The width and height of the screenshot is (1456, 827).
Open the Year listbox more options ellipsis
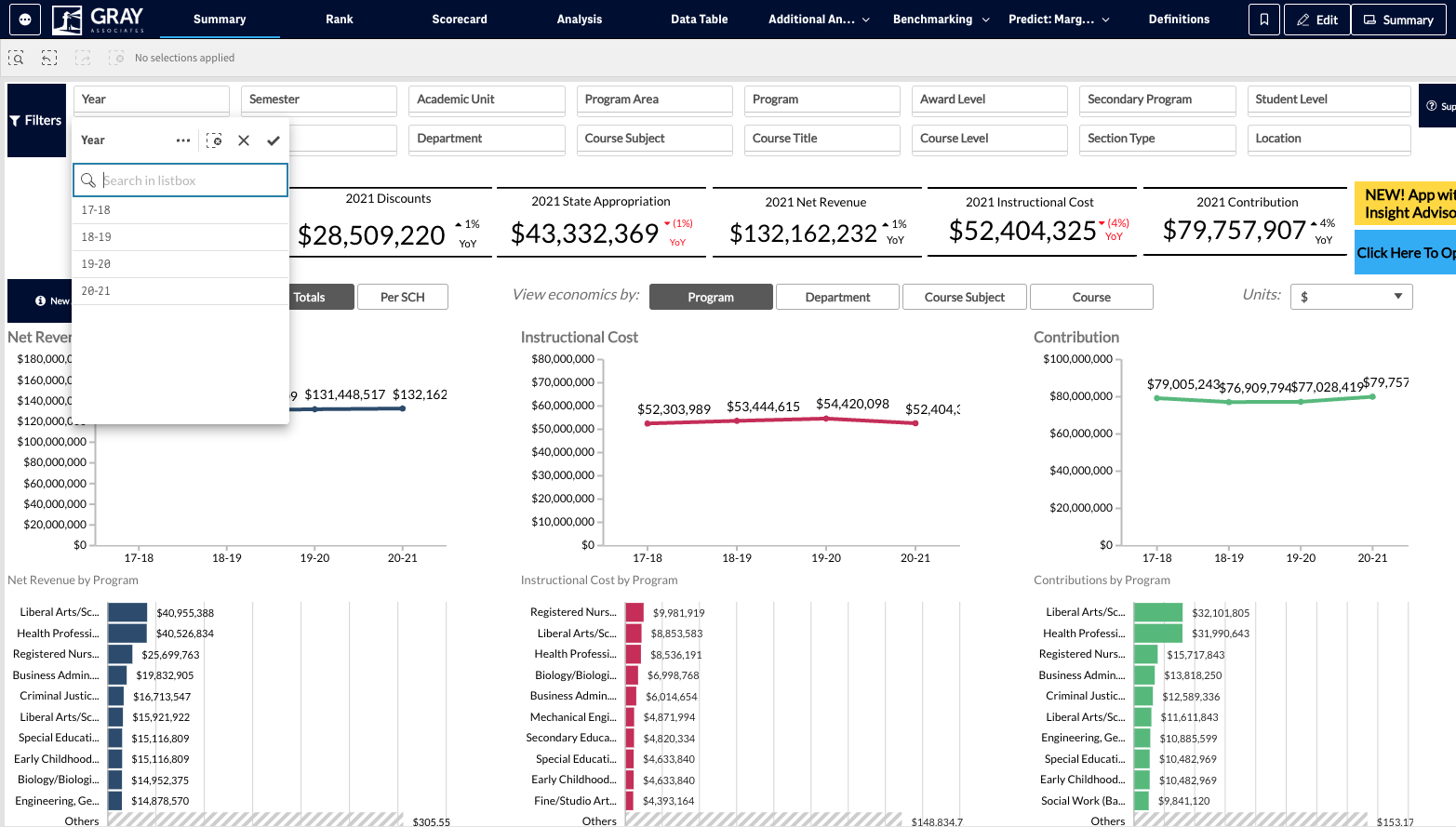[x=183, y=140]
